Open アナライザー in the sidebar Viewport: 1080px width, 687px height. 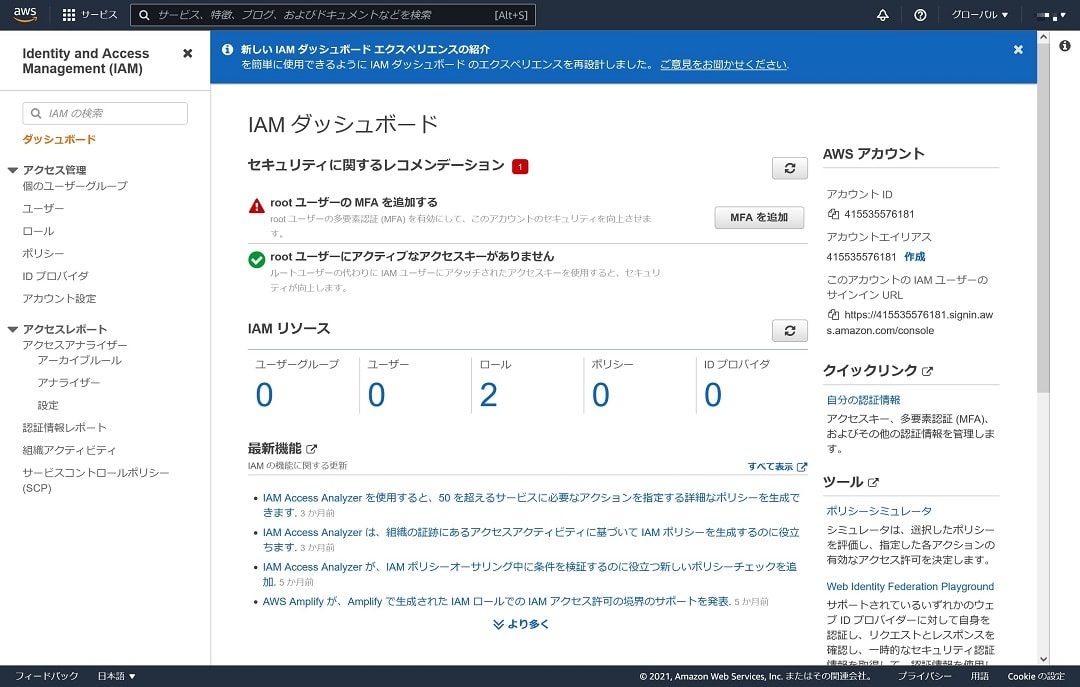tap(69, 382)
